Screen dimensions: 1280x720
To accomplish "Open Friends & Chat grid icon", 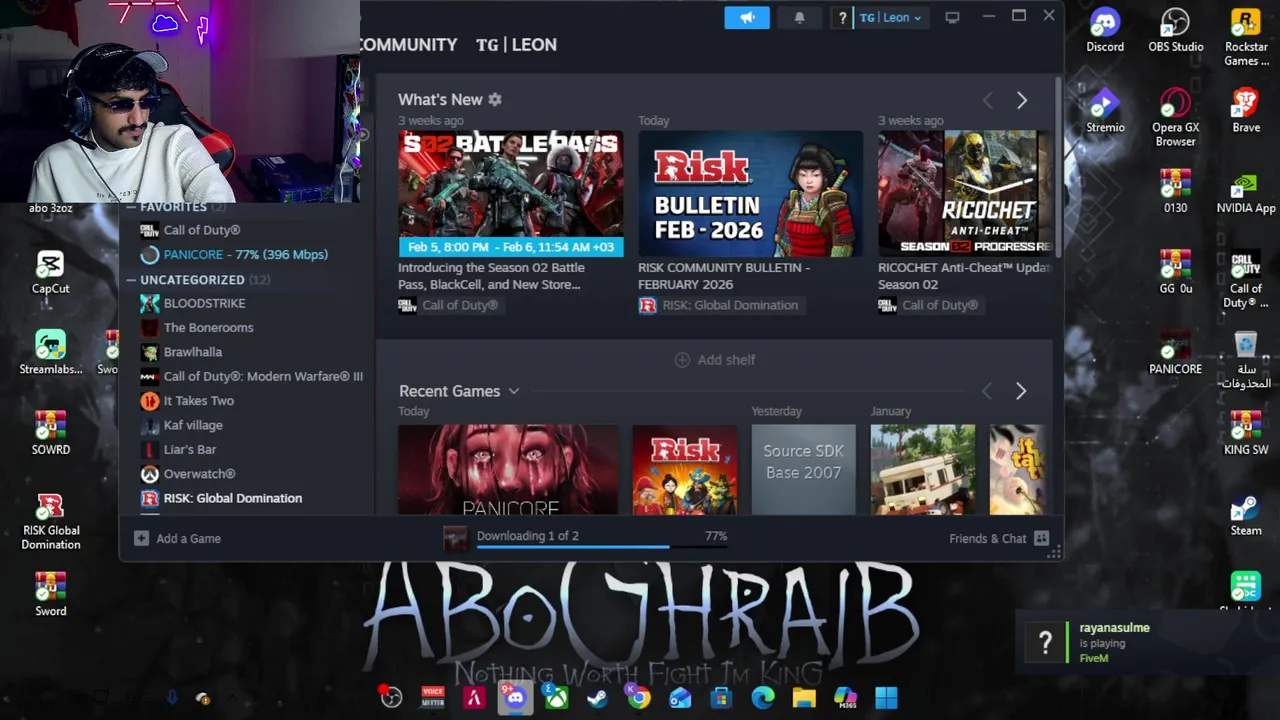I will pos(1041,538).
